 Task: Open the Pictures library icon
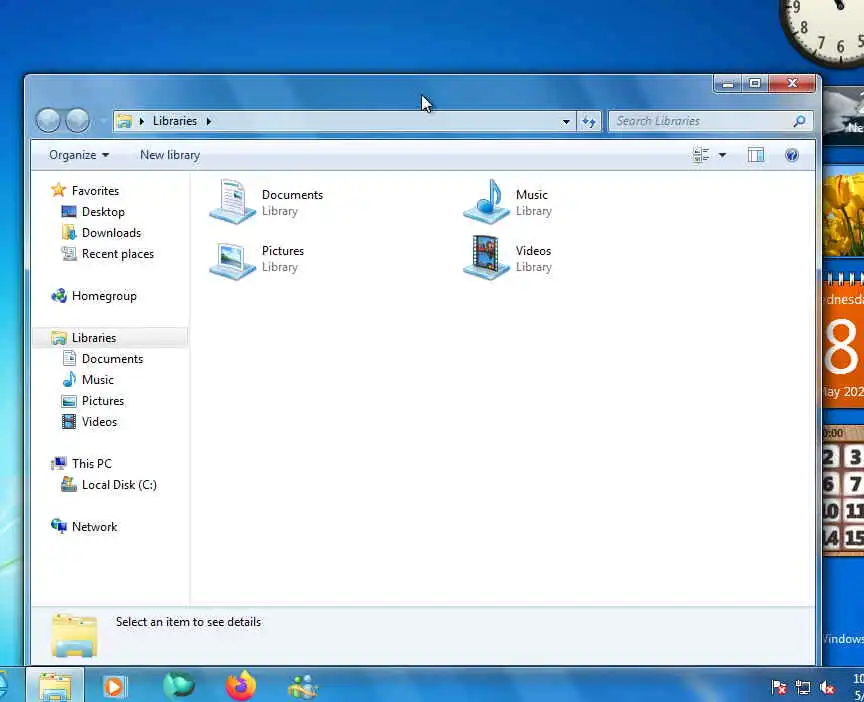[x=233, y=260]
